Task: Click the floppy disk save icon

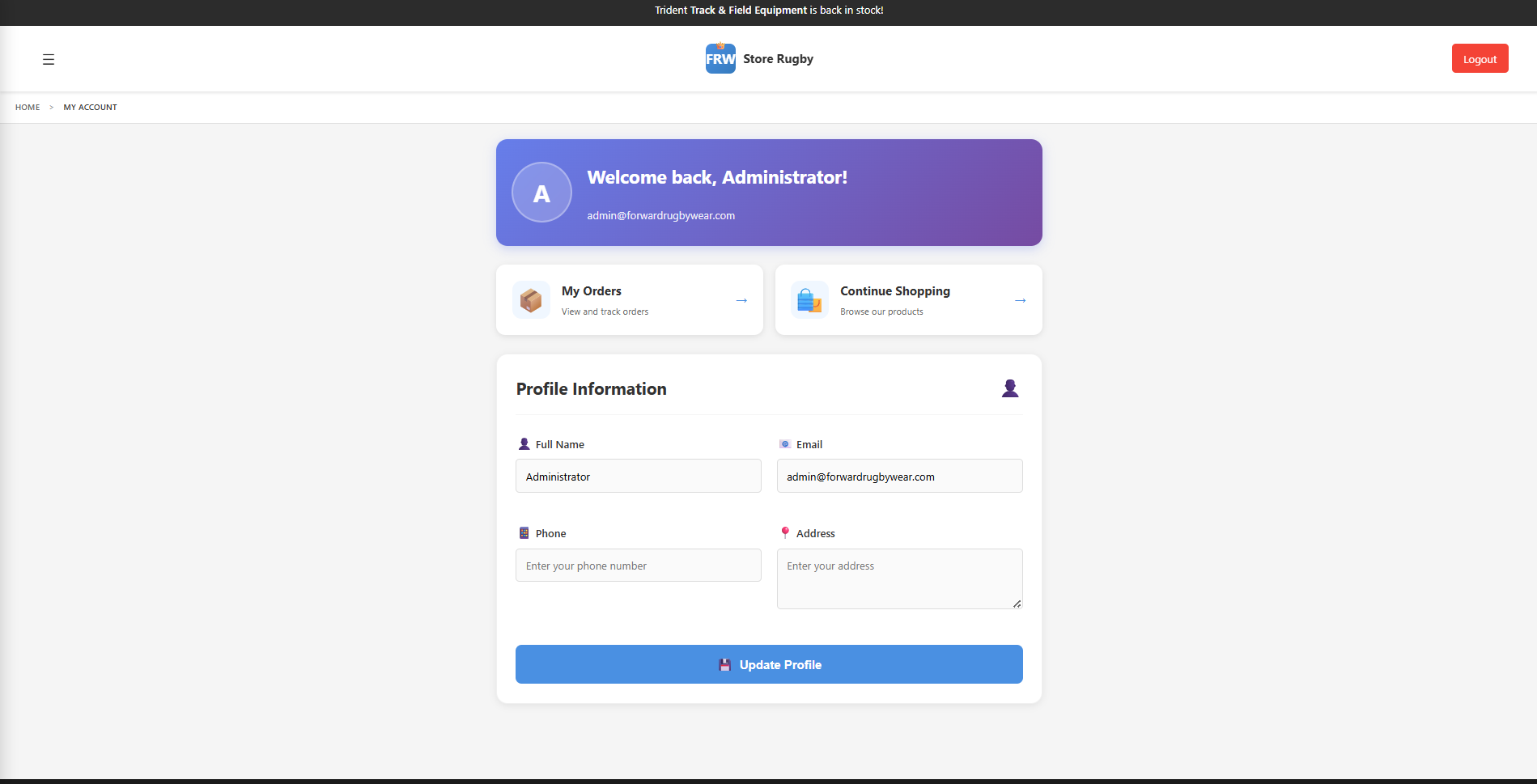Action: coord(725,665)
